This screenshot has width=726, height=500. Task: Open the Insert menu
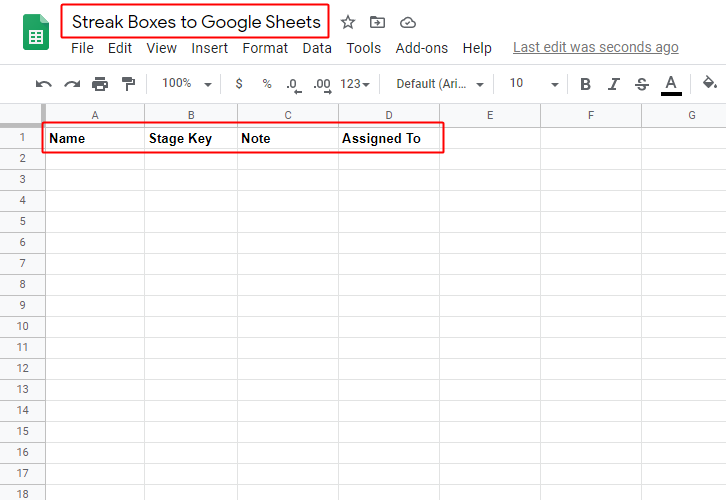(209, 48)
